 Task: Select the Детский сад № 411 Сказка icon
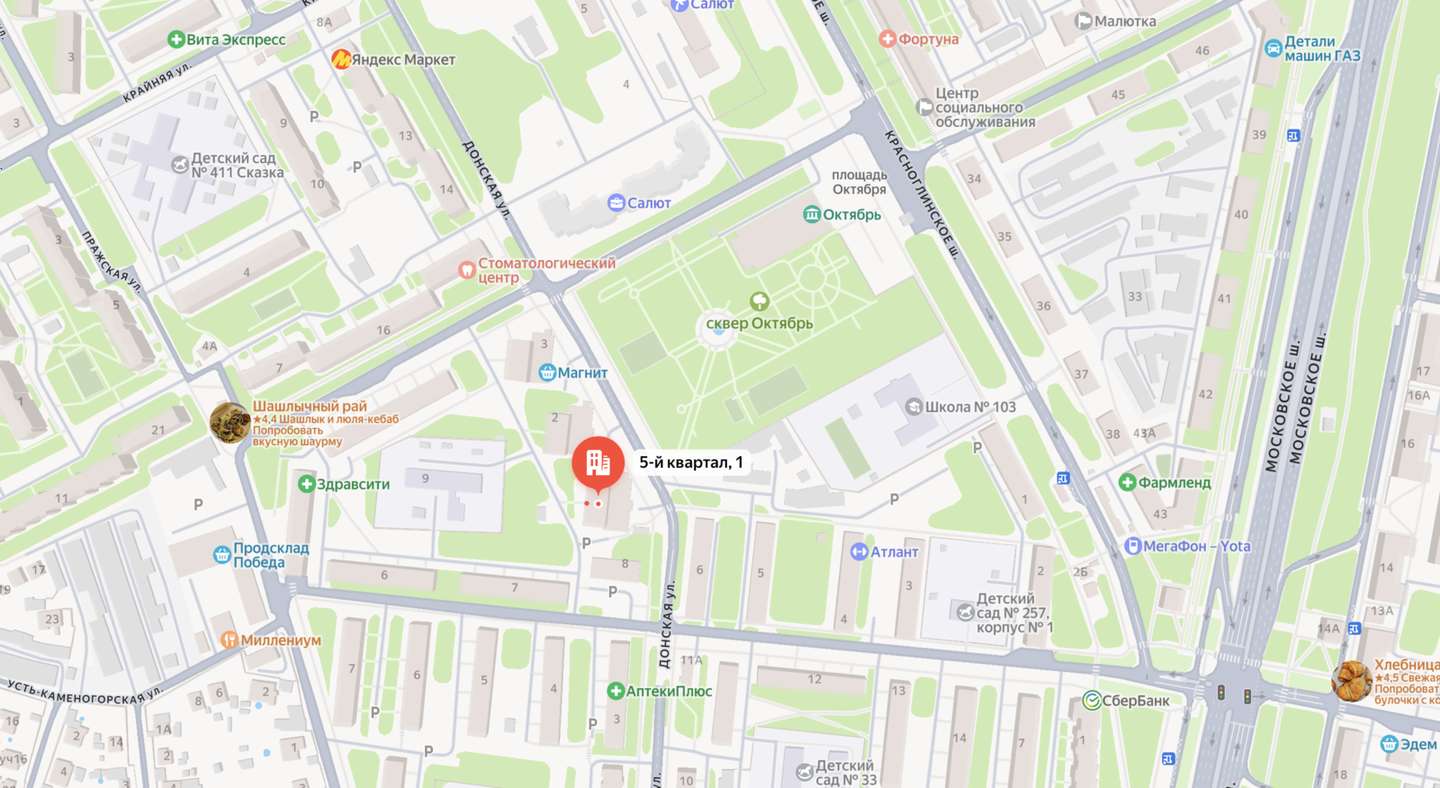180,164
